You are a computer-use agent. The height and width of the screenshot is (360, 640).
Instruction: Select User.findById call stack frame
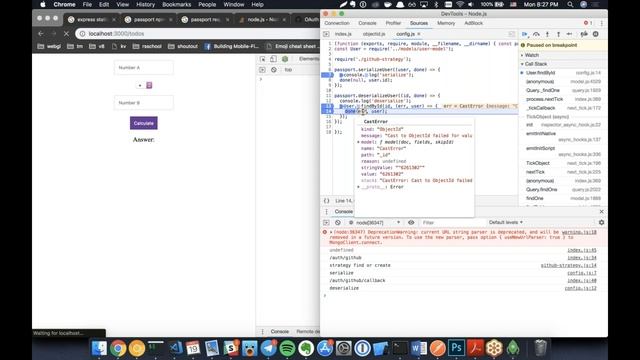pyautogui.click(x=563, y=73)
